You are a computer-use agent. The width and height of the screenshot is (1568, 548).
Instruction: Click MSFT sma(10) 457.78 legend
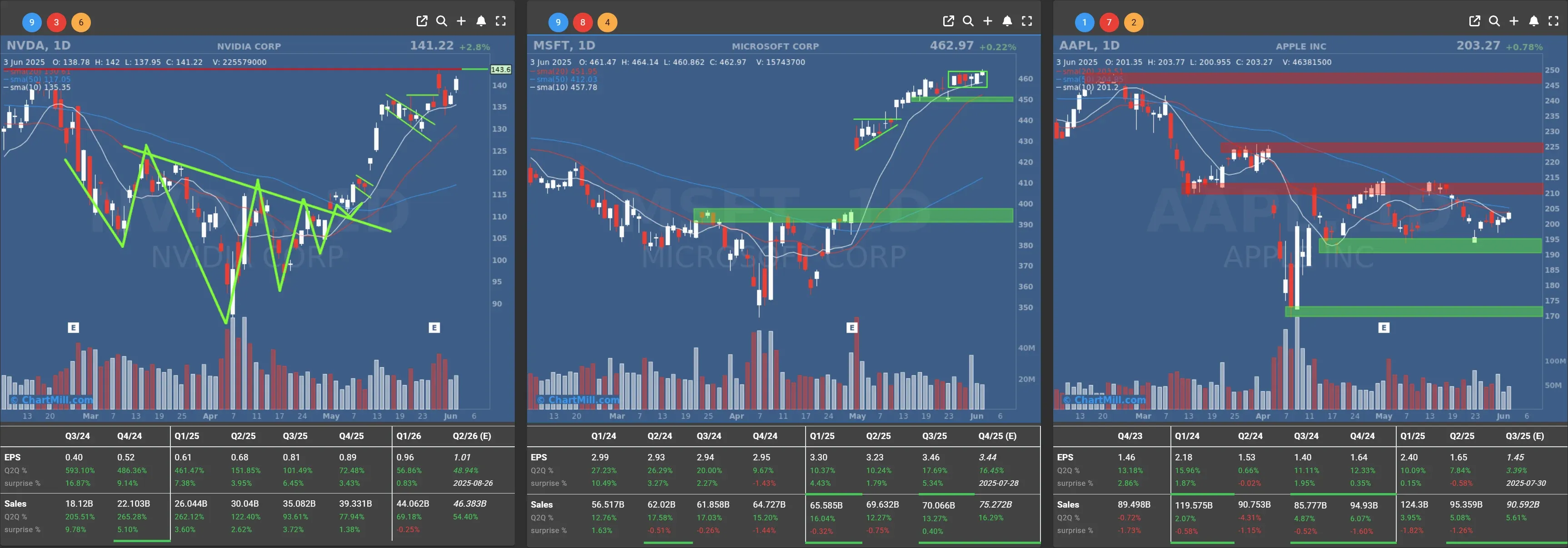point(564,88)
